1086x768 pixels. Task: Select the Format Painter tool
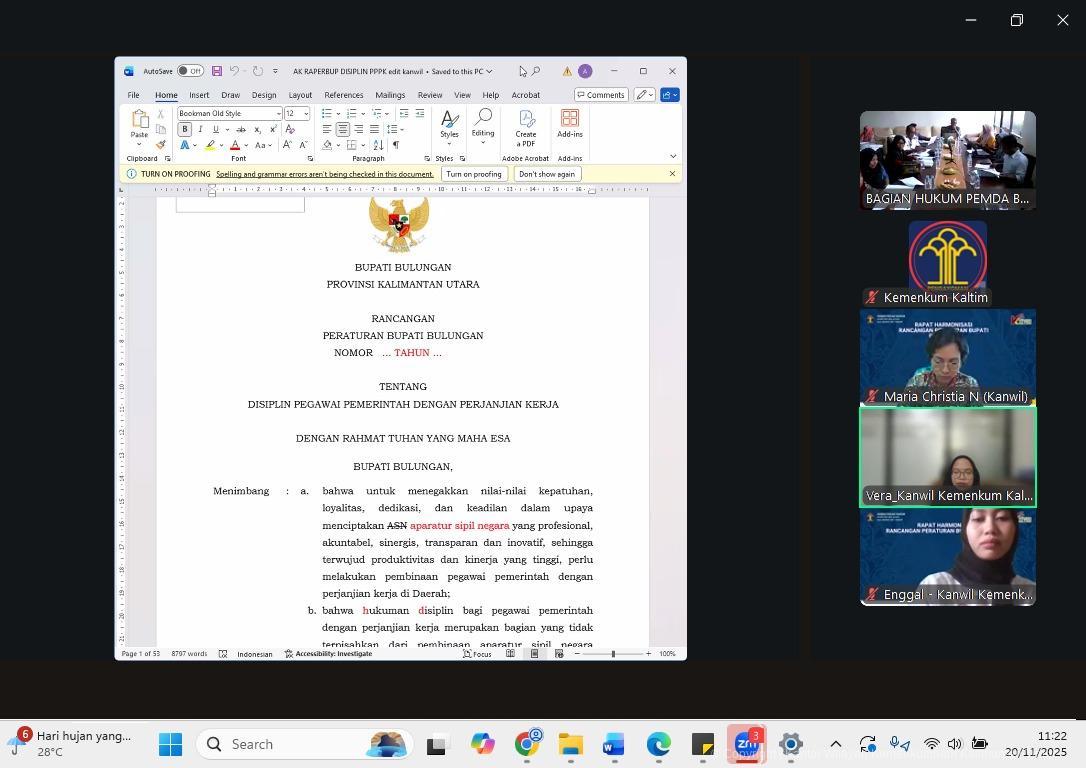click(160, 145)
